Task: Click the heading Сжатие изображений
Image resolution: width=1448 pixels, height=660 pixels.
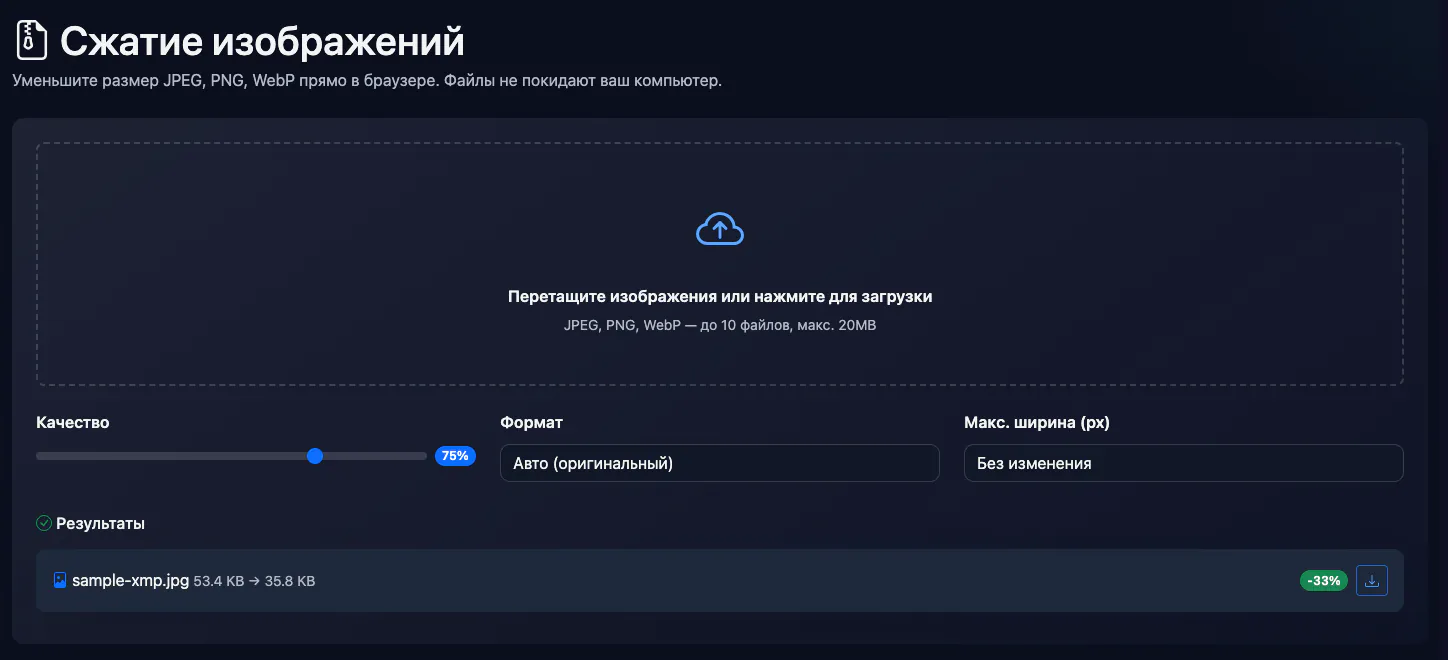Action: click(262, 42)
